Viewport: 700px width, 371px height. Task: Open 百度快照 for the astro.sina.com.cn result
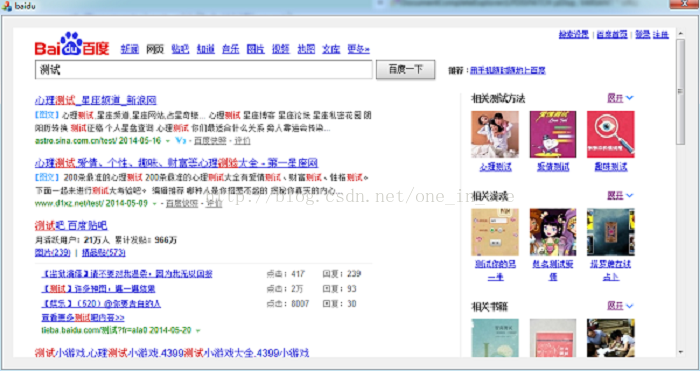[x=210, y=141]
